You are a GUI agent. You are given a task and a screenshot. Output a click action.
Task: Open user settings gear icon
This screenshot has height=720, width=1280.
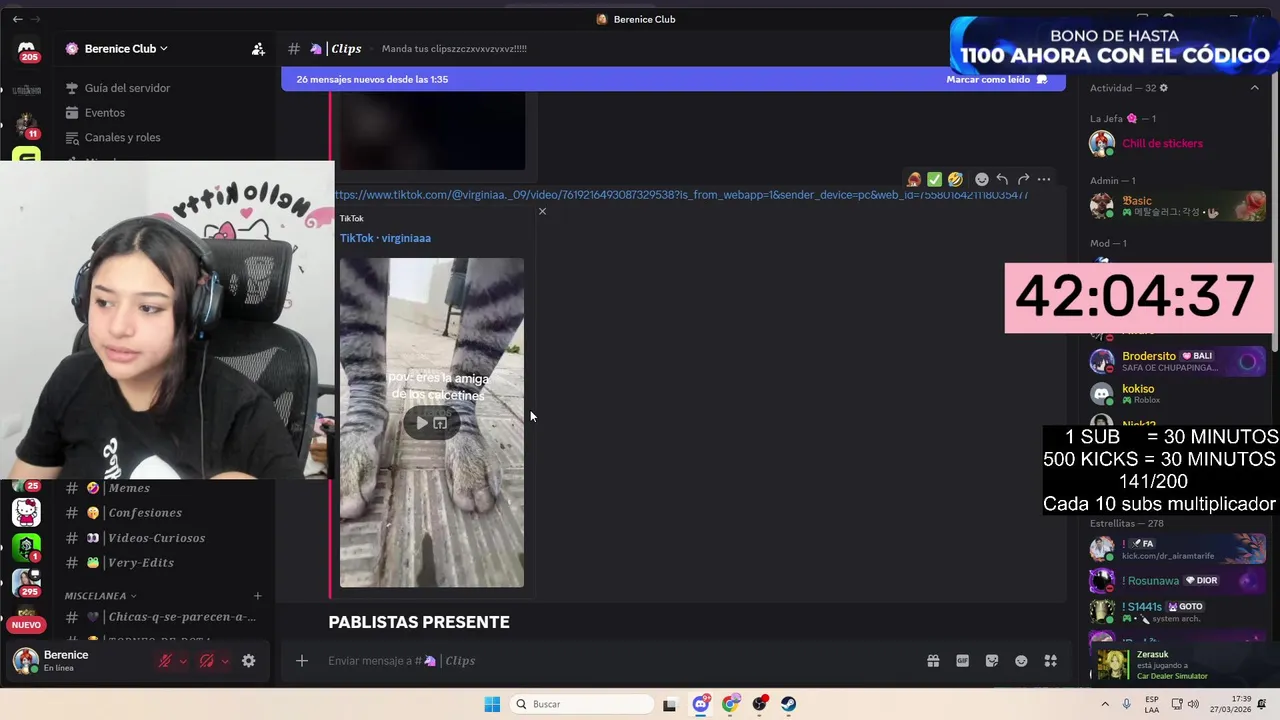(248, 661)
